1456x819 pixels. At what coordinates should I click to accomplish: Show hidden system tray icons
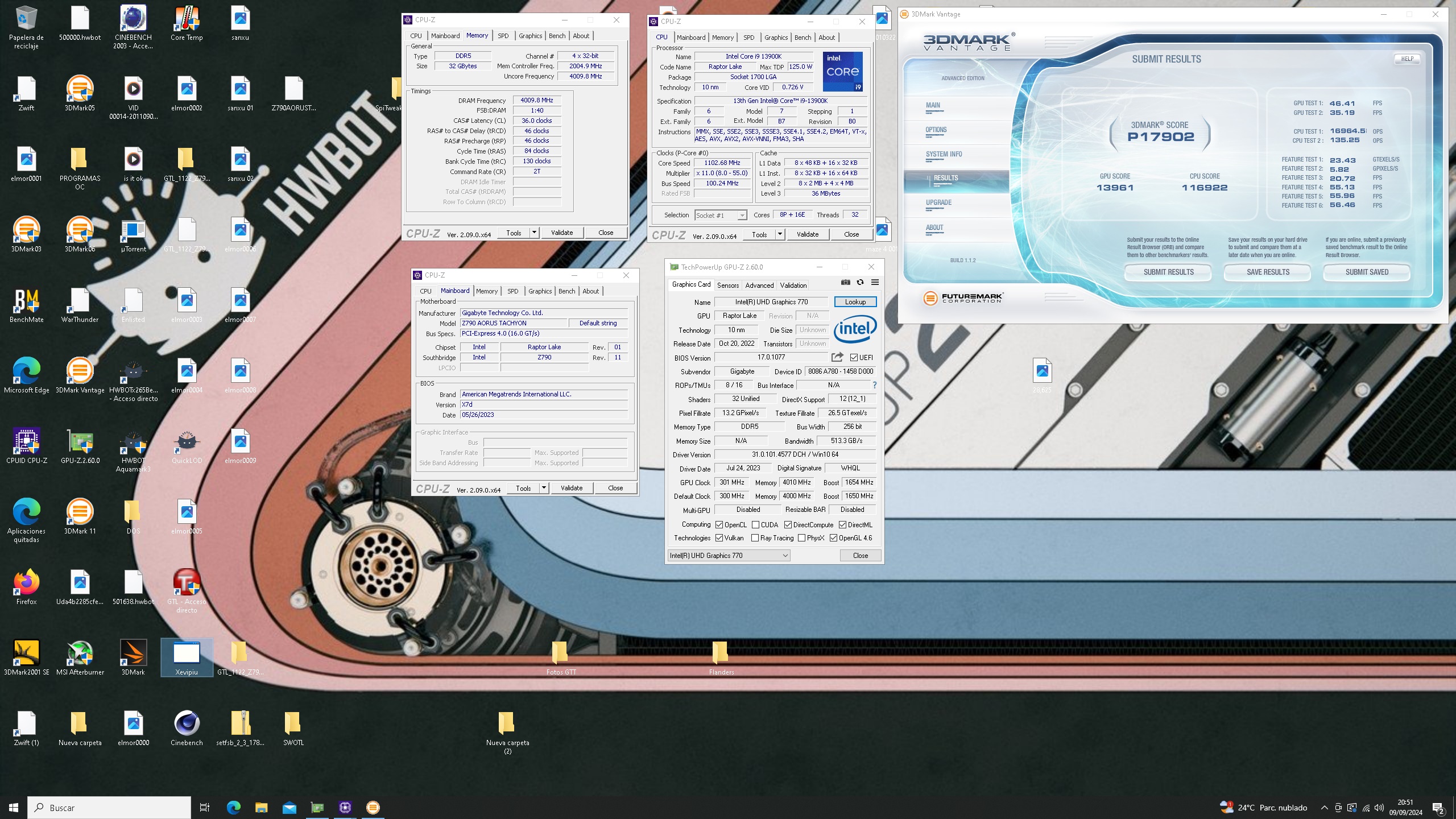click(x=1324, y=808)
